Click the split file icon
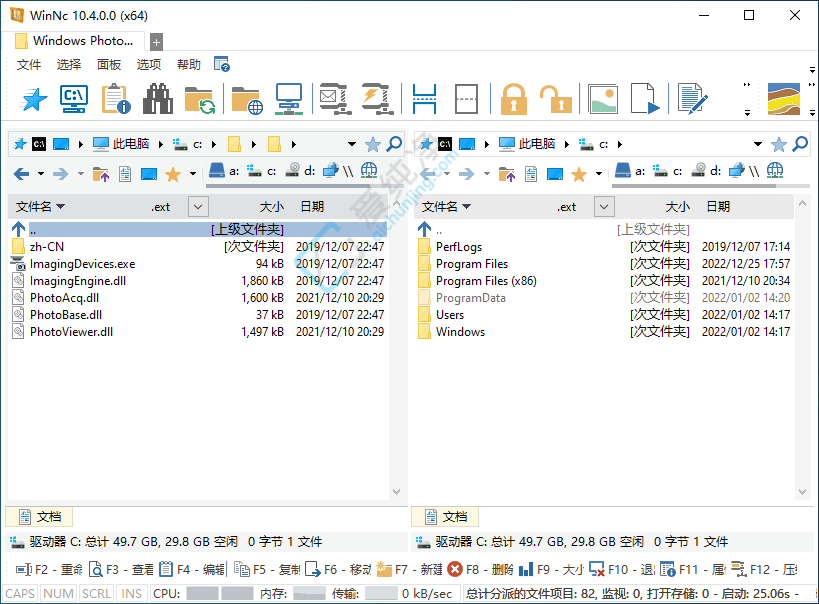819x604 pixels. coord(424,99)
